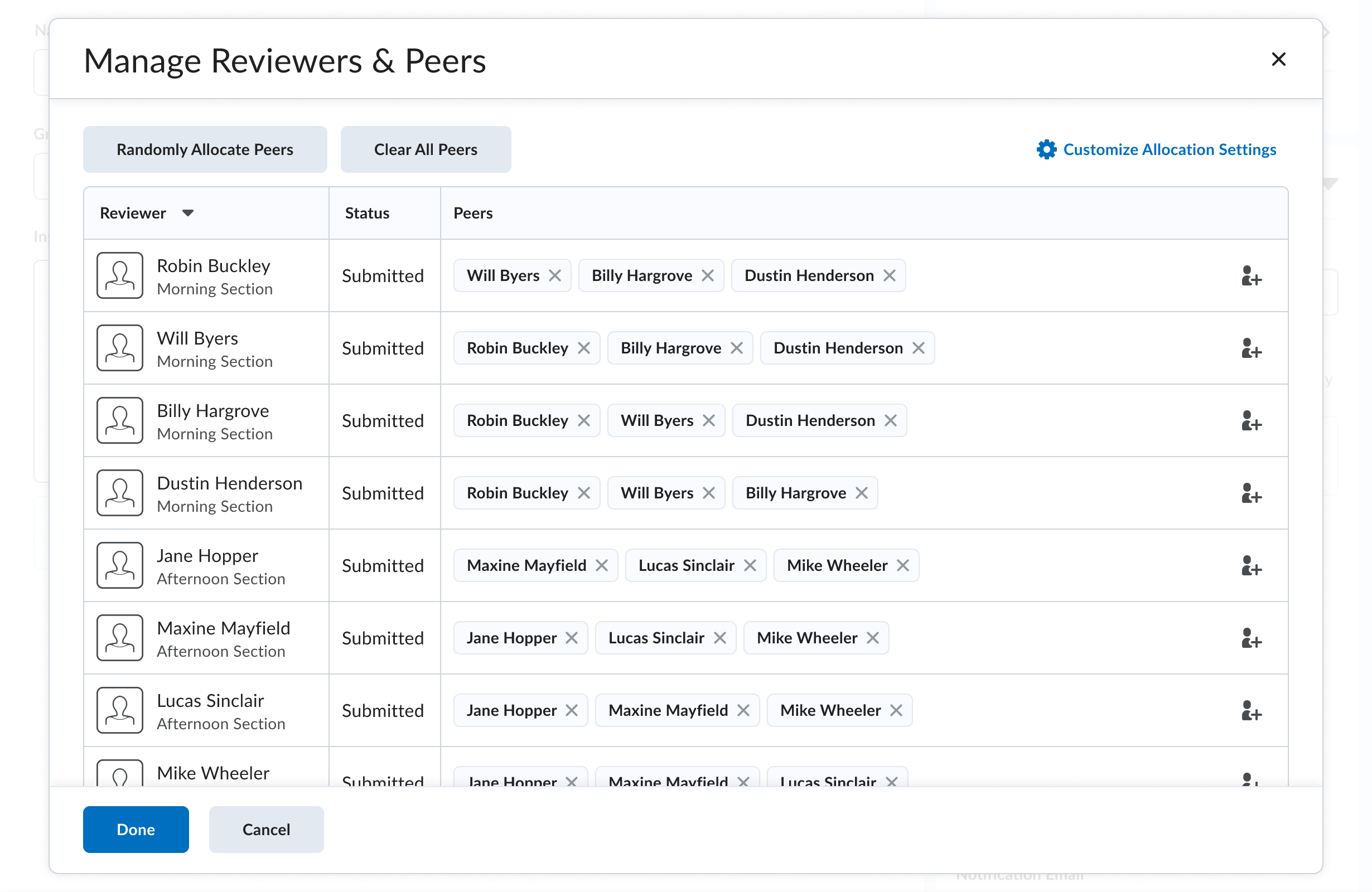1372x892 pixels.
Task: Click Dustin Henderson's avatar thumbnail
Action: 119,493
